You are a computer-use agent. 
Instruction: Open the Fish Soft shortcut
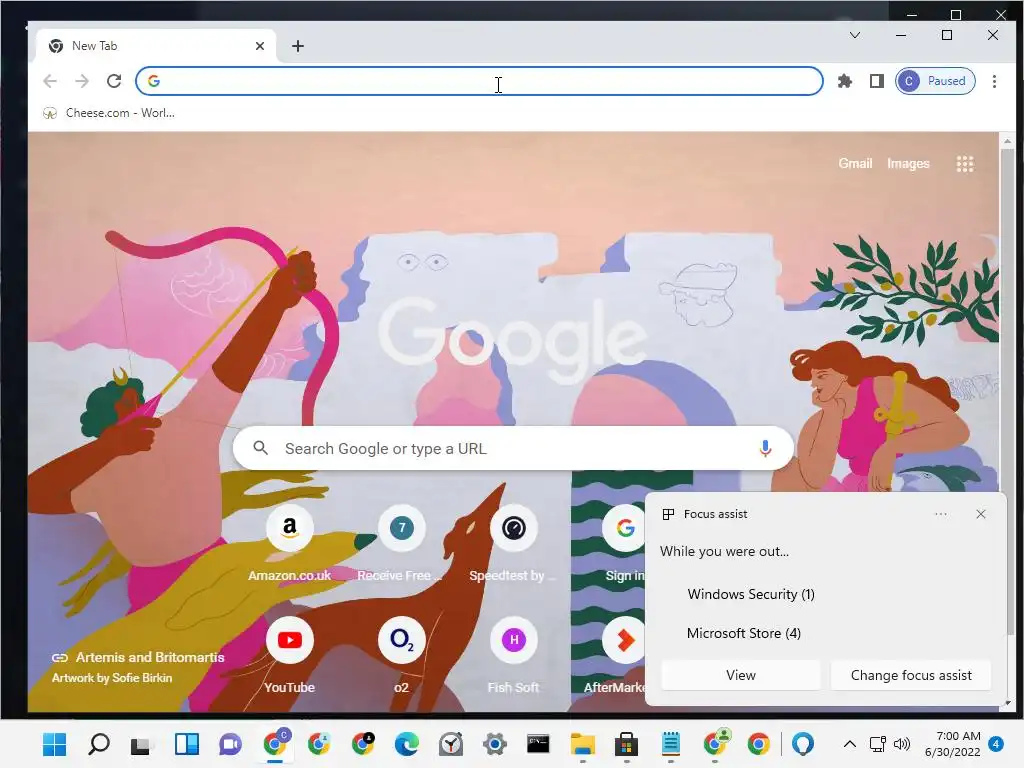coord(513,655)
